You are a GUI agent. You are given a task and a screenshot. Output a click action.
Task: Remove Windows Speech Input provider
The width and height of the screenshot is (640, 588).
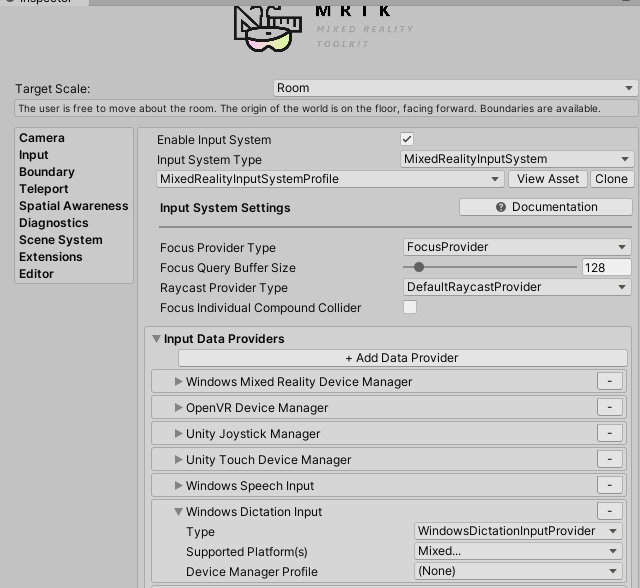tap(610, 485)
